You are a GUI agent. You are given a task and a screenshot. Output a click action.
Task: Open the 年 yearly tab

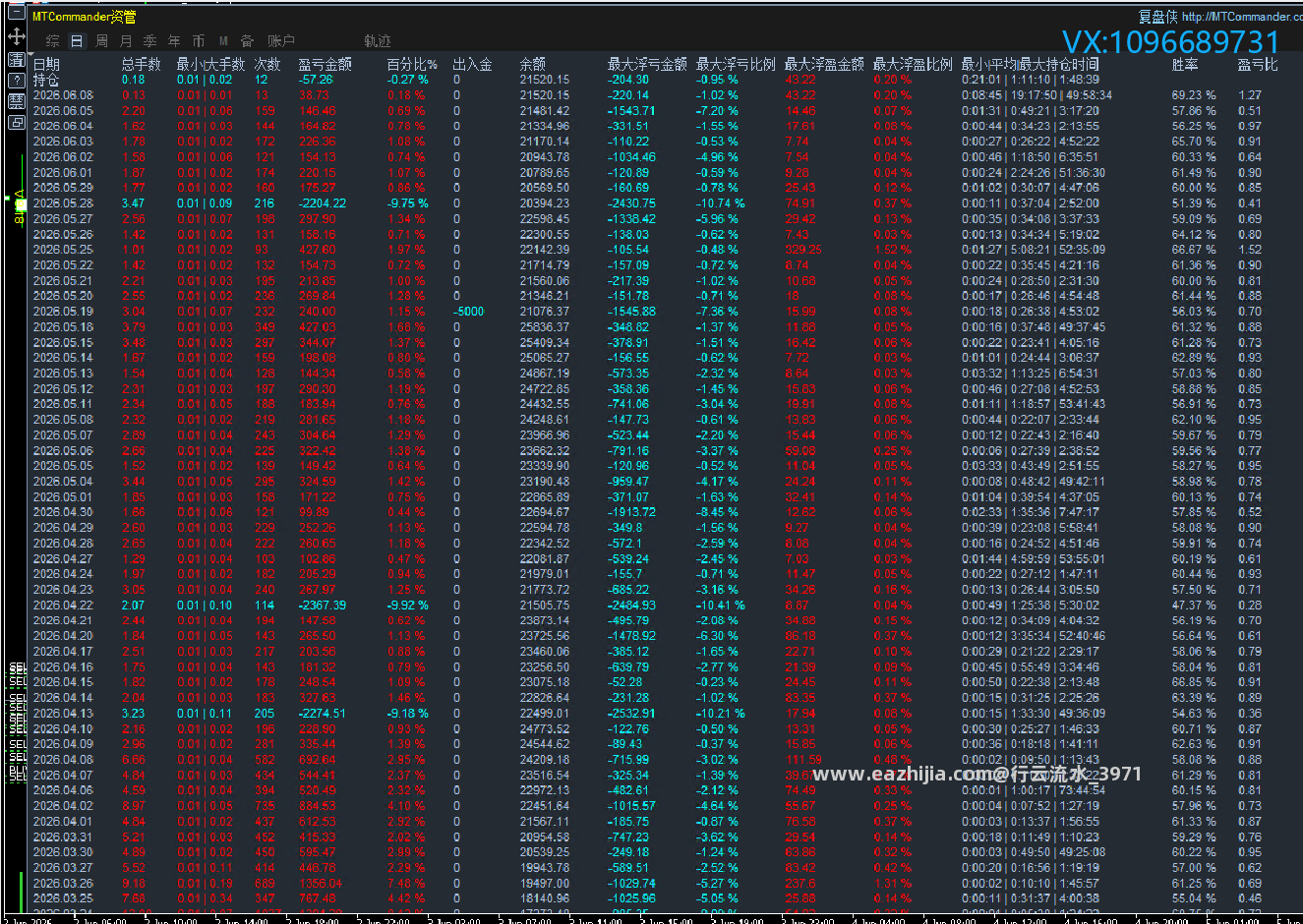click(174, 41)
